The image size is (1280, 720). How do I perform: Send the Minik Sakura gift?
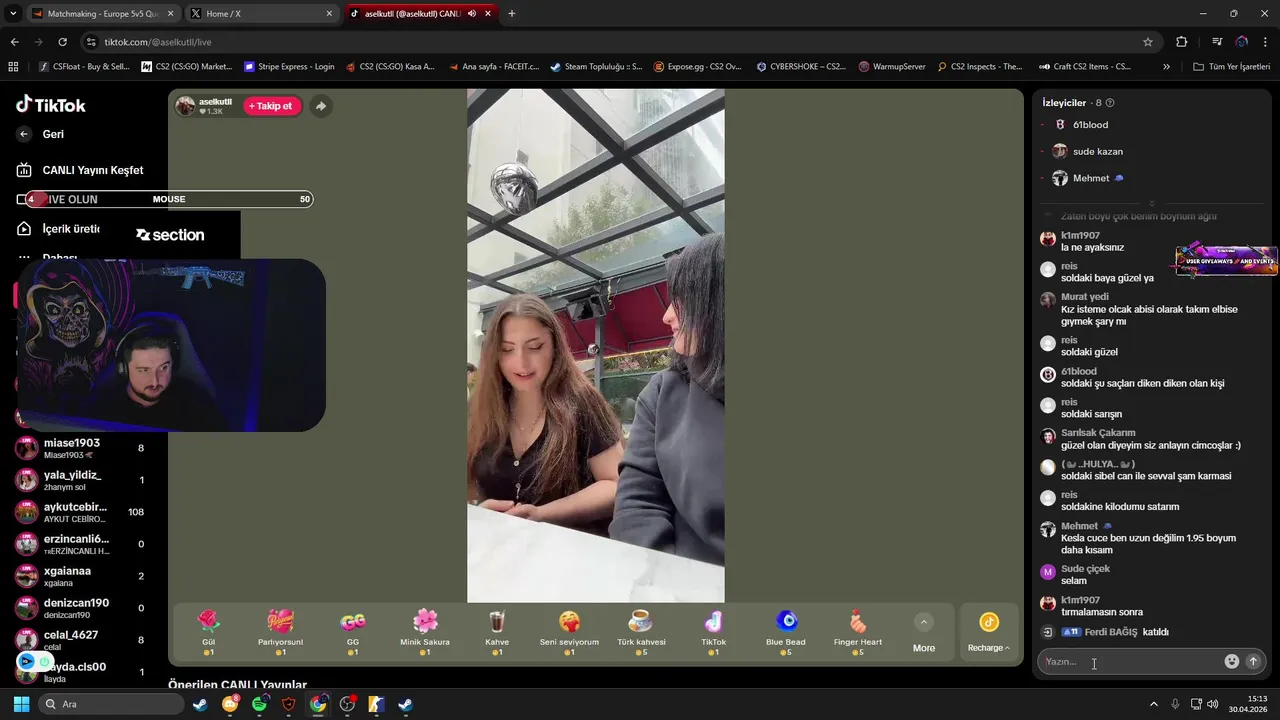coord(425,632)
